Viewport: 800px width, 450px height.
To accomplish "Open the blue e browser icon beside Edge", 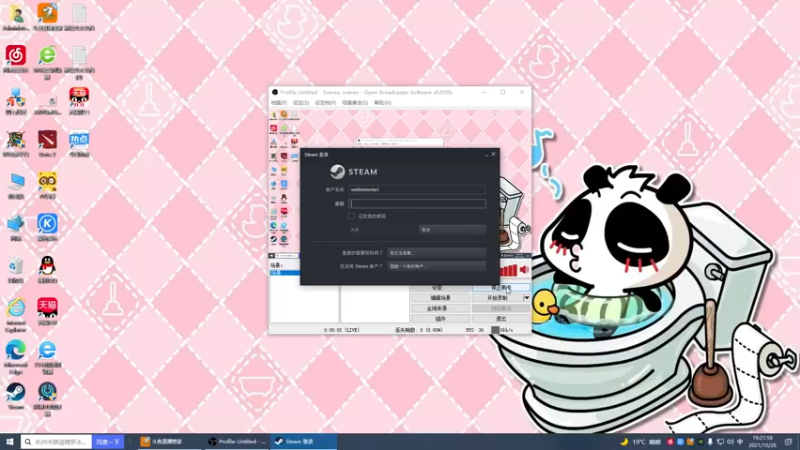I will [47, 351].
